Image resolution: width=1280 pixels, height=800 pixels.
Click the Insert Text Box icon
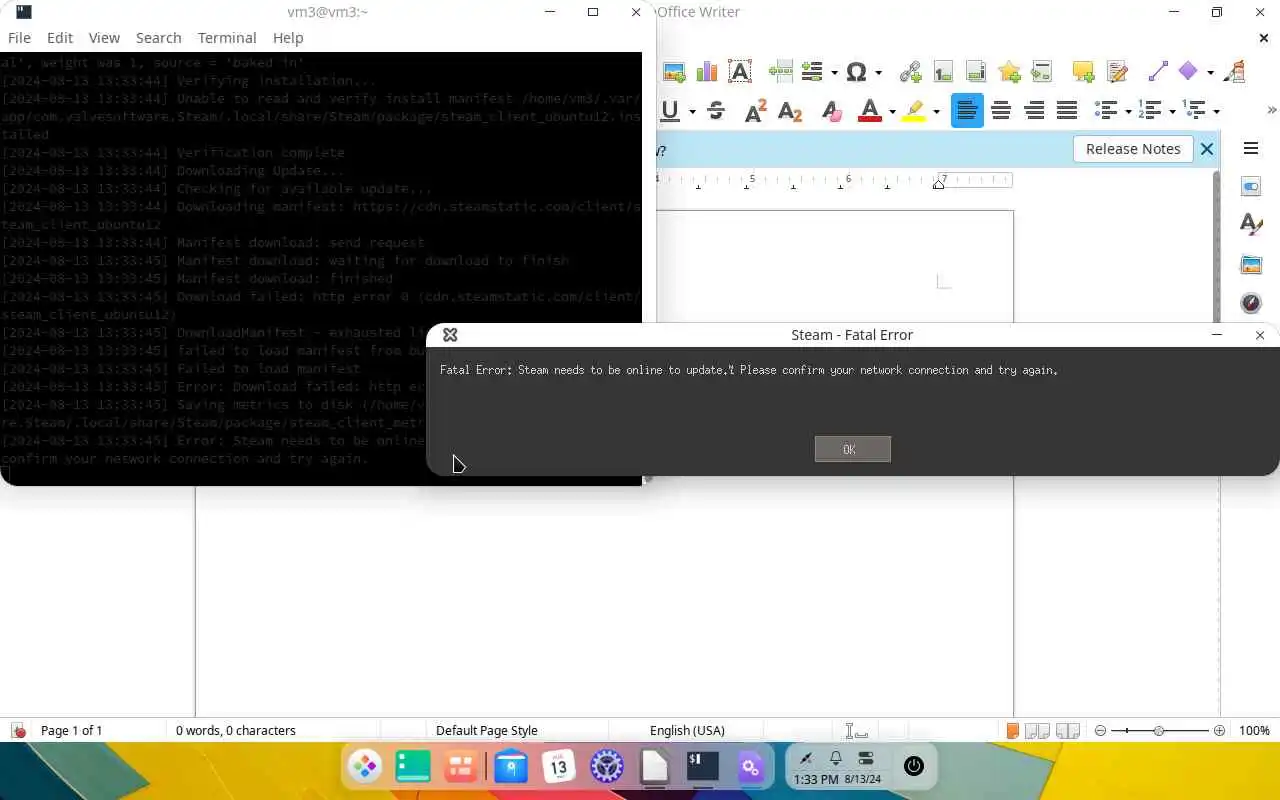[740, 72]
